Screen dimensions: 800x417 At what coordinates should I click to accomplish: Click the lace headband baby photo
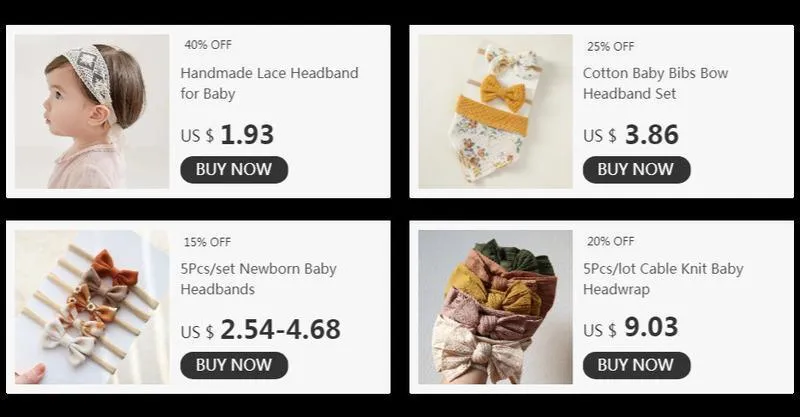pyautogui.click(x=92, y=111)
